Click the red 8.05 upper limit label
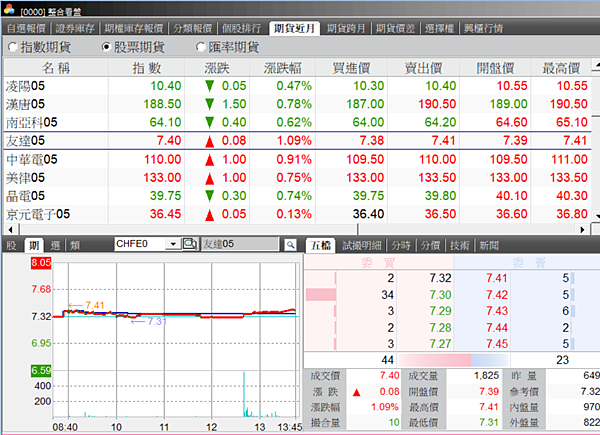 pyautogui.click(x=41, y=262)
